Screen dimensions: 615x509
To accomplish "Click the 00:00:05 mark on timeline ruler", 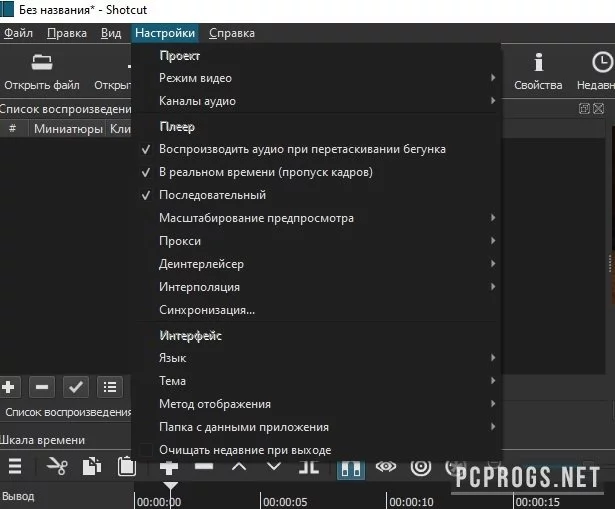I will 285,502.
